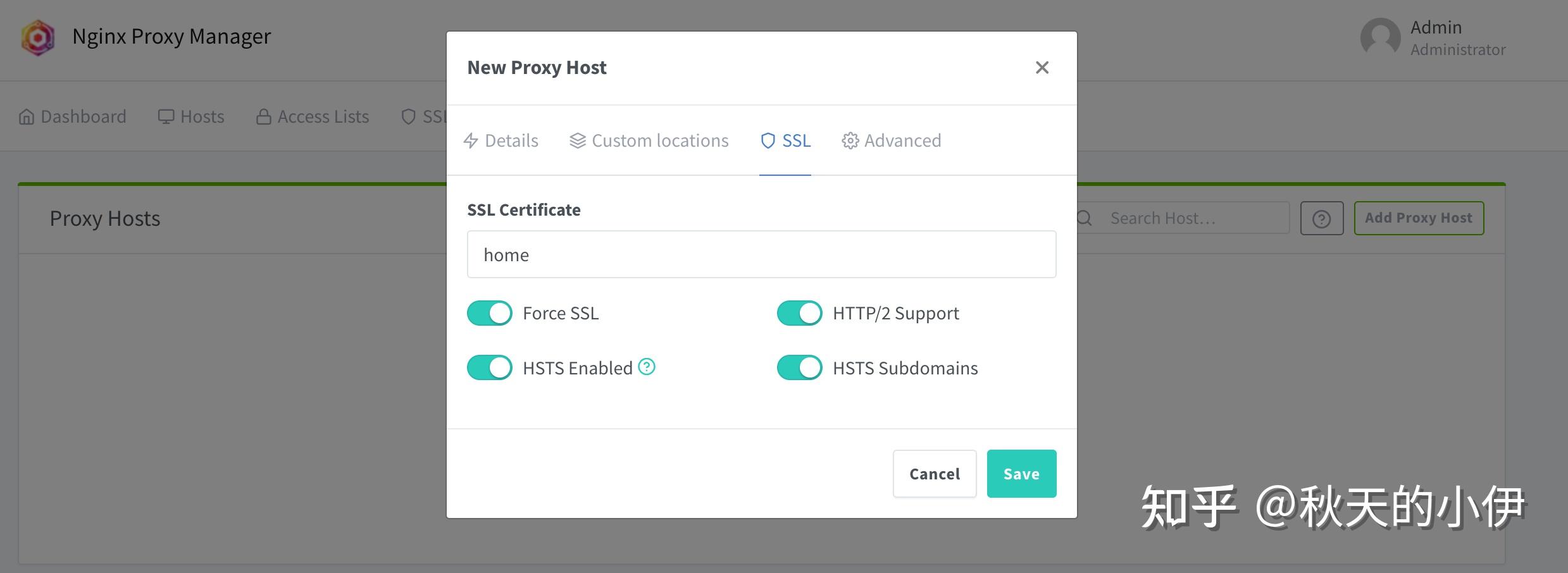1568x573 pixels.
Task: Click the search magnifier icon
Action: (x=1085, y=218)
